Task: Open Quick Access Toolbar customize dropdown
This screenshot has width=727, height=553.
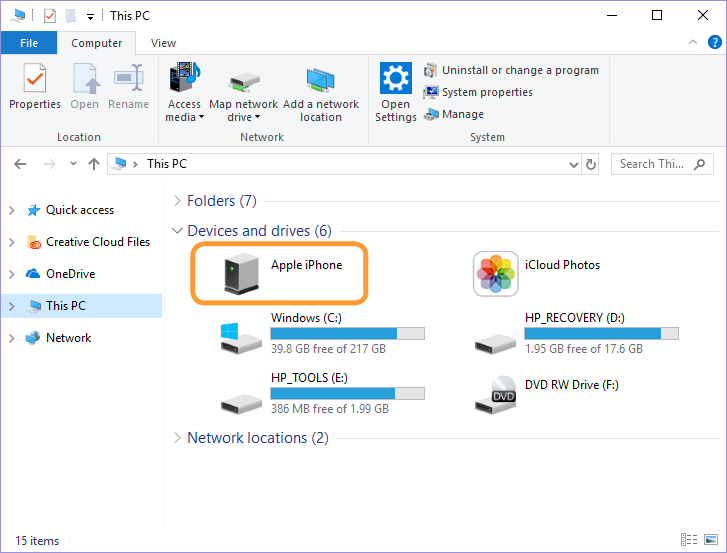Action: 90,17
